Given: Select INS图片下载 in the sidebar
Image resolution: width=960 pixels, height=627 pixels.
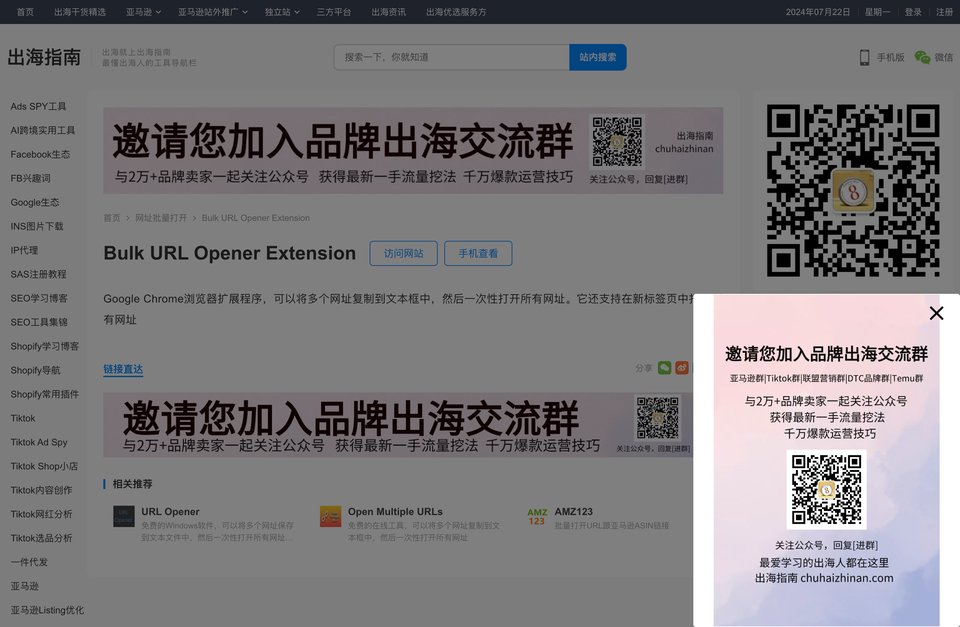Looking at the screenshot, I should (37, 226).
